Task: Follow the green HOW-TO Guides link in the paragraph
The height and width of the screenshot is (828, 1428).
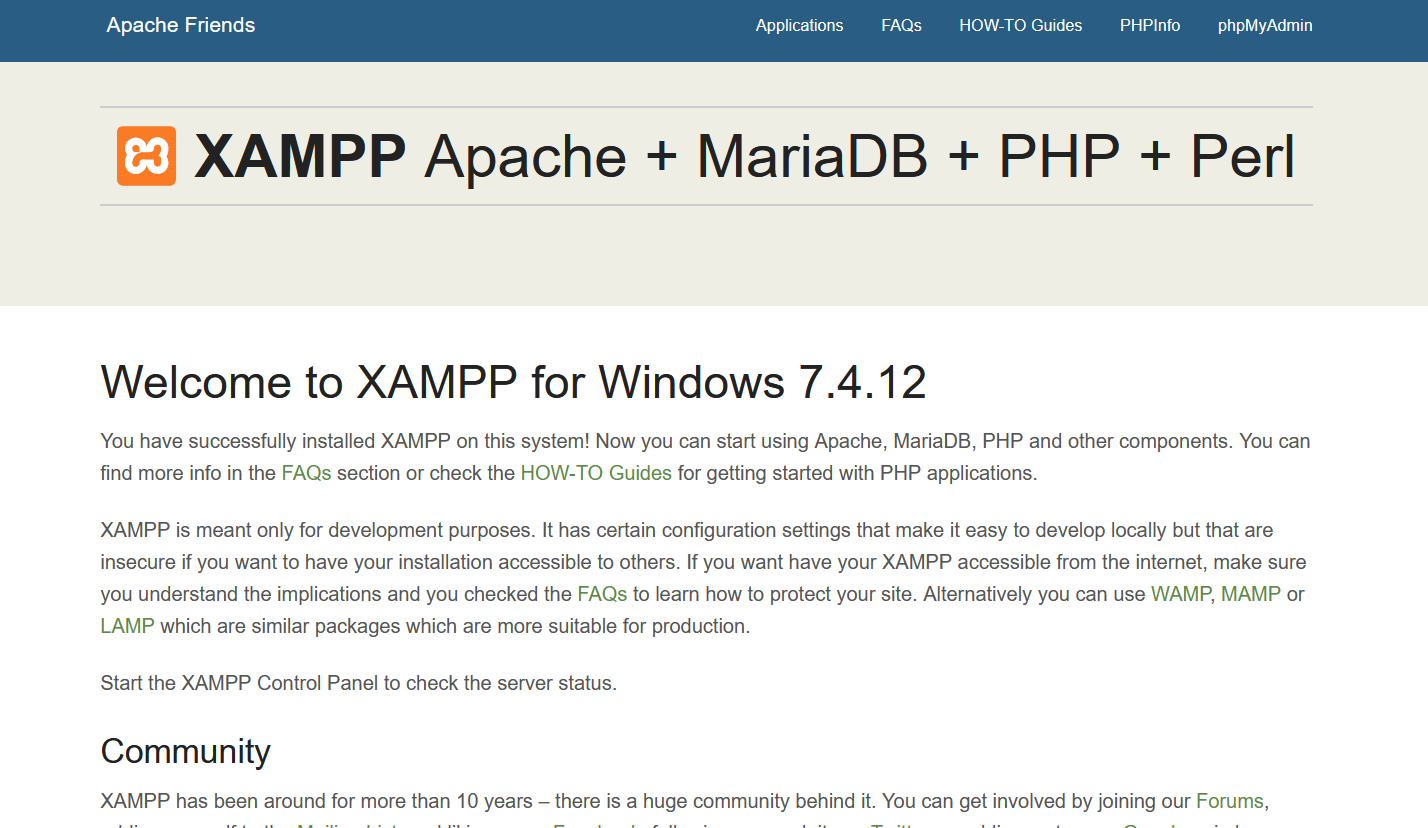Action: coord(596,473)
